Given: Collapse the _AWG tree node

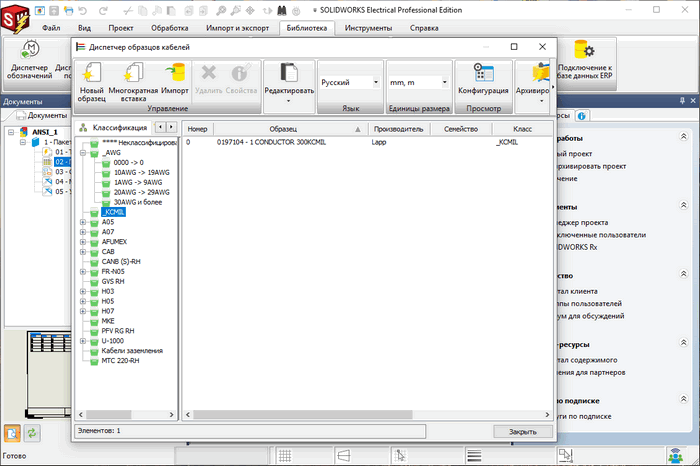Looking at the screenshot, I should coord(83,153).
